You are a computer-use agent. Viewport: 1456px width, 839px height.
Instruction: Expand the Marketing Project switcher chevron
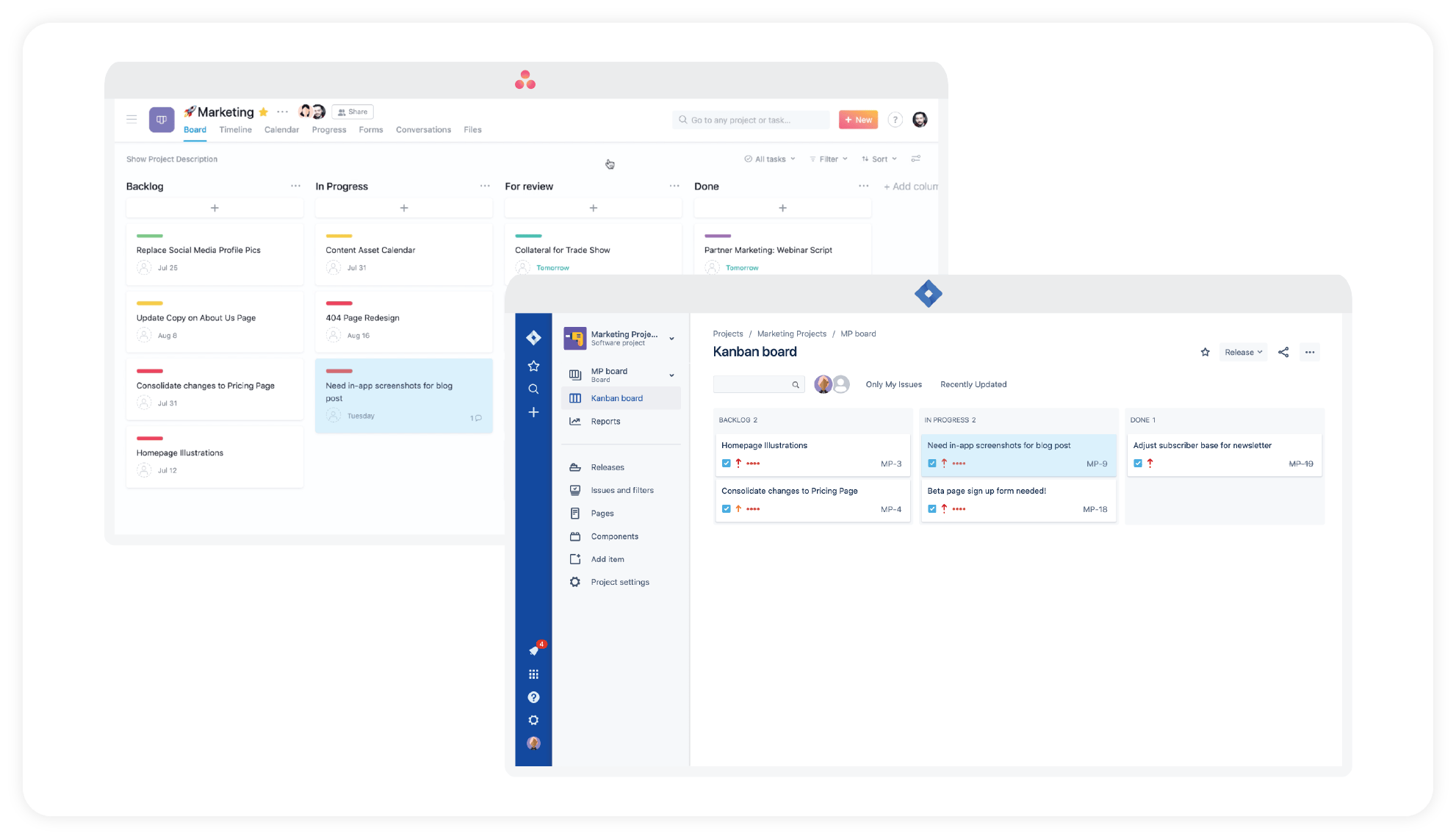pyautogui.click(x=671, y=339)
